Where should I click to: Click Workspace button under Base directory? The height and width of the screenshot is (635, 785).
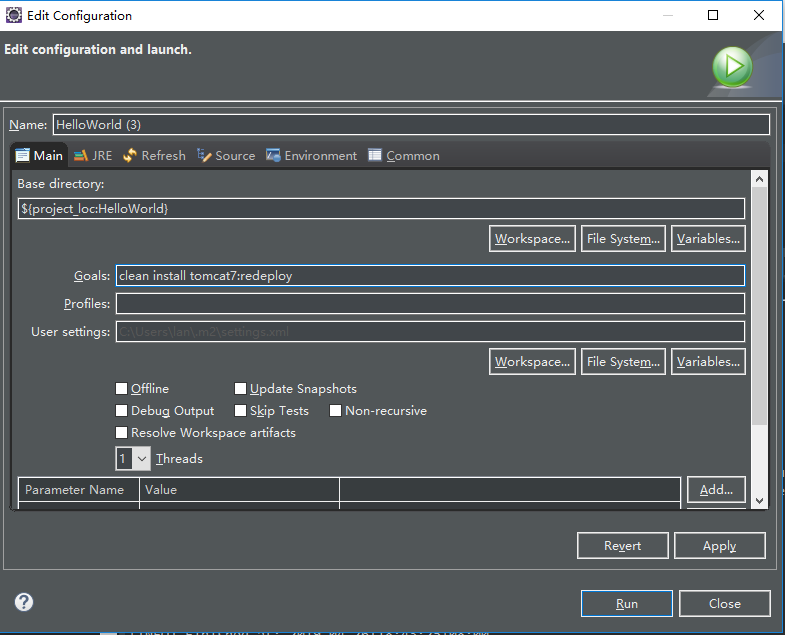pos(532,239)
